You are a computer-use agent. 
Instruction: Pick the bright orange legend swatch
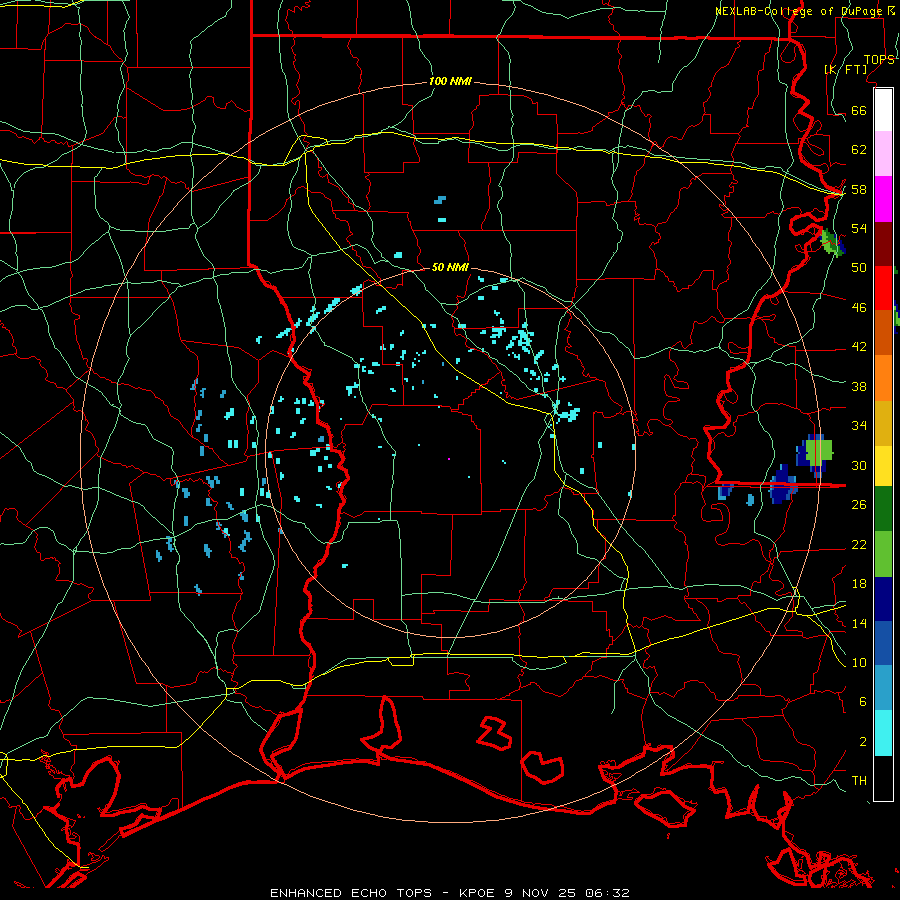(883, 378)
